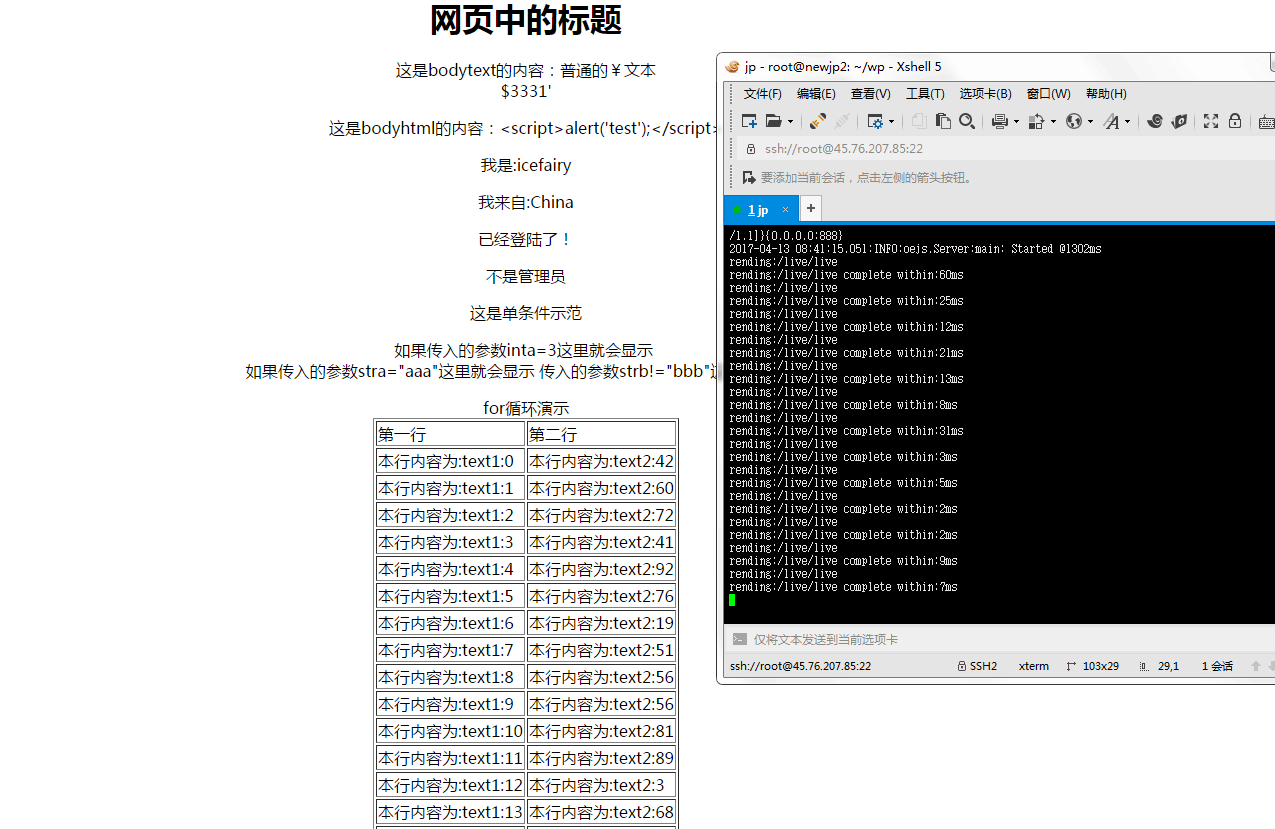This screenshot has width=1275, height=829.
Task: Open the 工具(T) menu
Action: pos(925,94)
